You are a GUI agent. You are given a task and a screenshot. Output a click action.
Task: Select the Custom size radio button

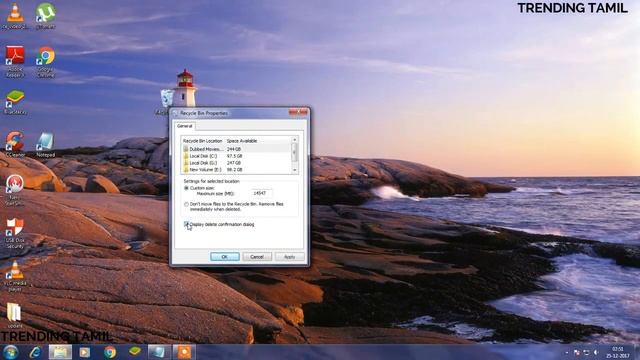[186, 188]
